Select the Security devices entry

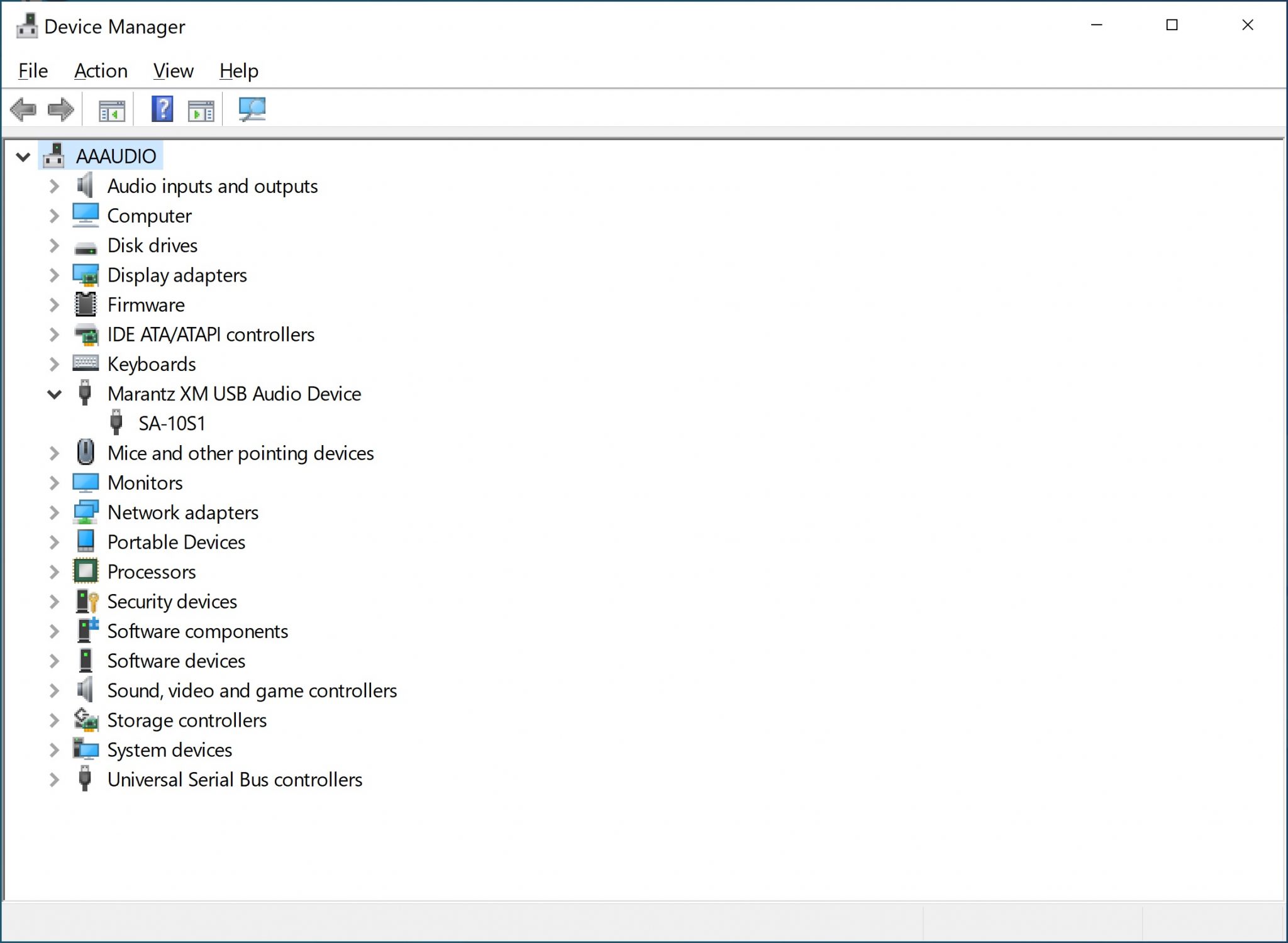172,601
